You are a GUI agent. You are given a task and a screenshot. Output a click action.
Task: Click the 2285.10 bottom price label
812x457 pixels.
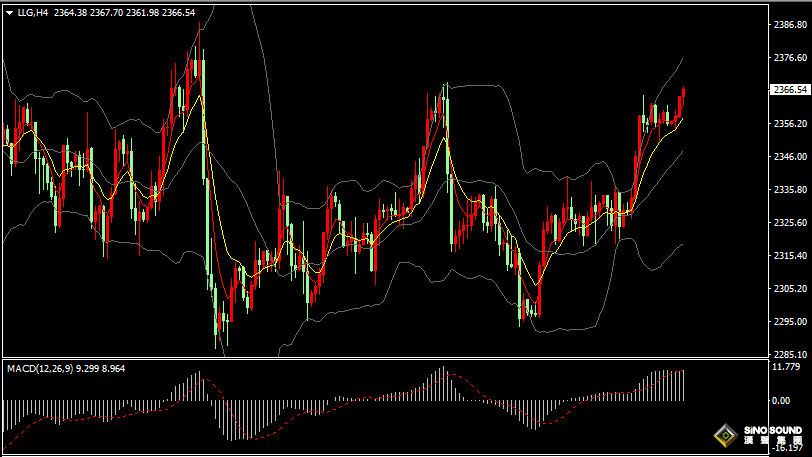pyautogui.click(x=790, y=354)
